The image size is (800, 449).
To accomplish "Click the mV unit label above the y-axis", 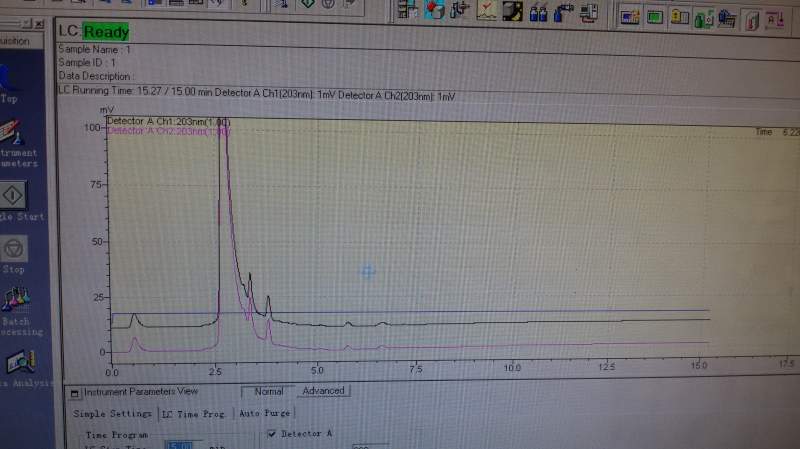I will (107, 110).
